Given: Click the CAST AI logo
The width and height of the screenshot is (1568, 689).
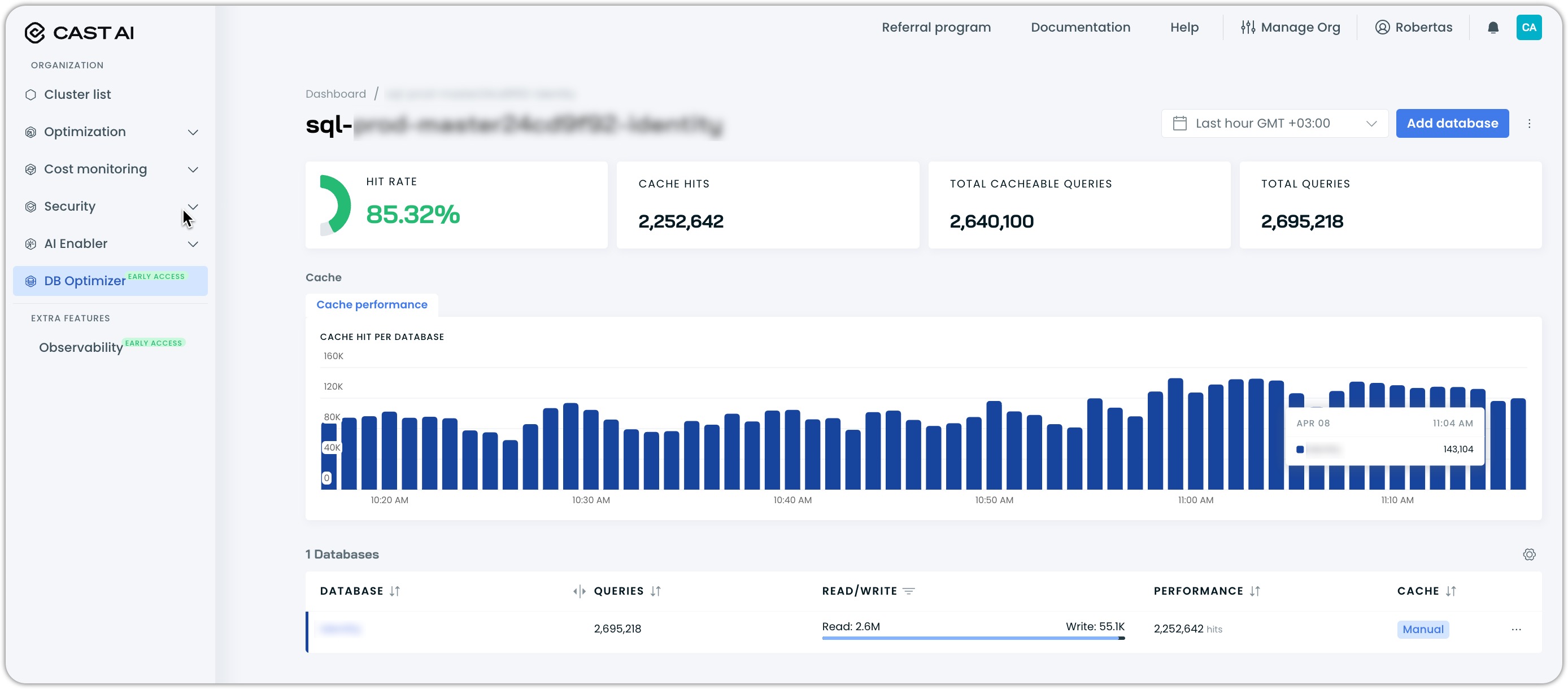Looking at the screenshot, I should coord(79,33).
